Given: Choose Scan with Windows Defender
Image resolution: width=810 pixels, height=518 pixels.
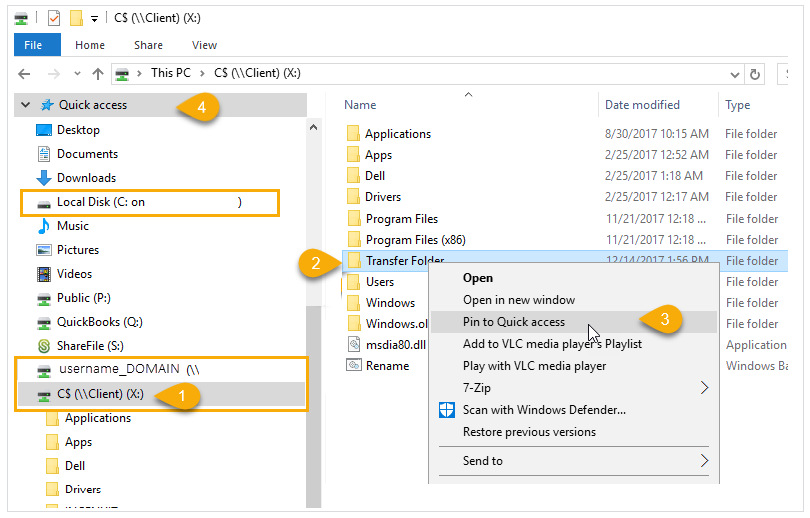Looking at the screenshot, I should point(544,410).
